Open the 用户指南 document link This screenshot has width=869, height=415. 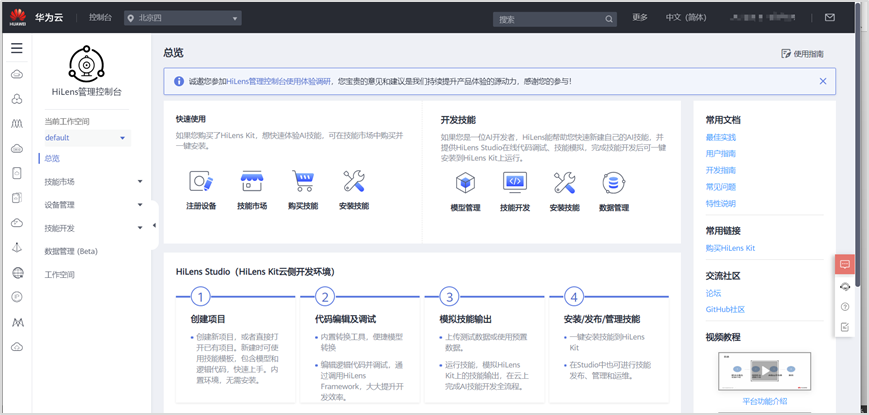[720, 153]
